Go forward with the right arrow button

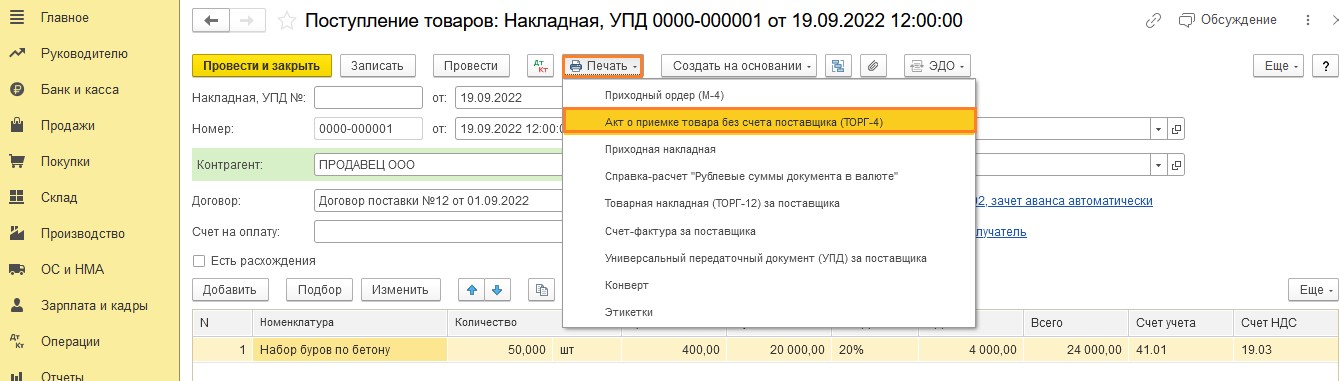coord(247,20)
